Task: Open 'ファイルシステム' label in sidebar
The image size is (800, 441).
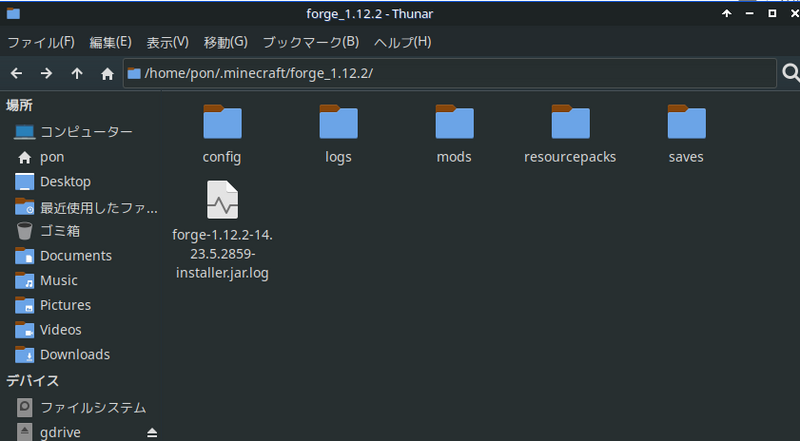Action: 93,407
